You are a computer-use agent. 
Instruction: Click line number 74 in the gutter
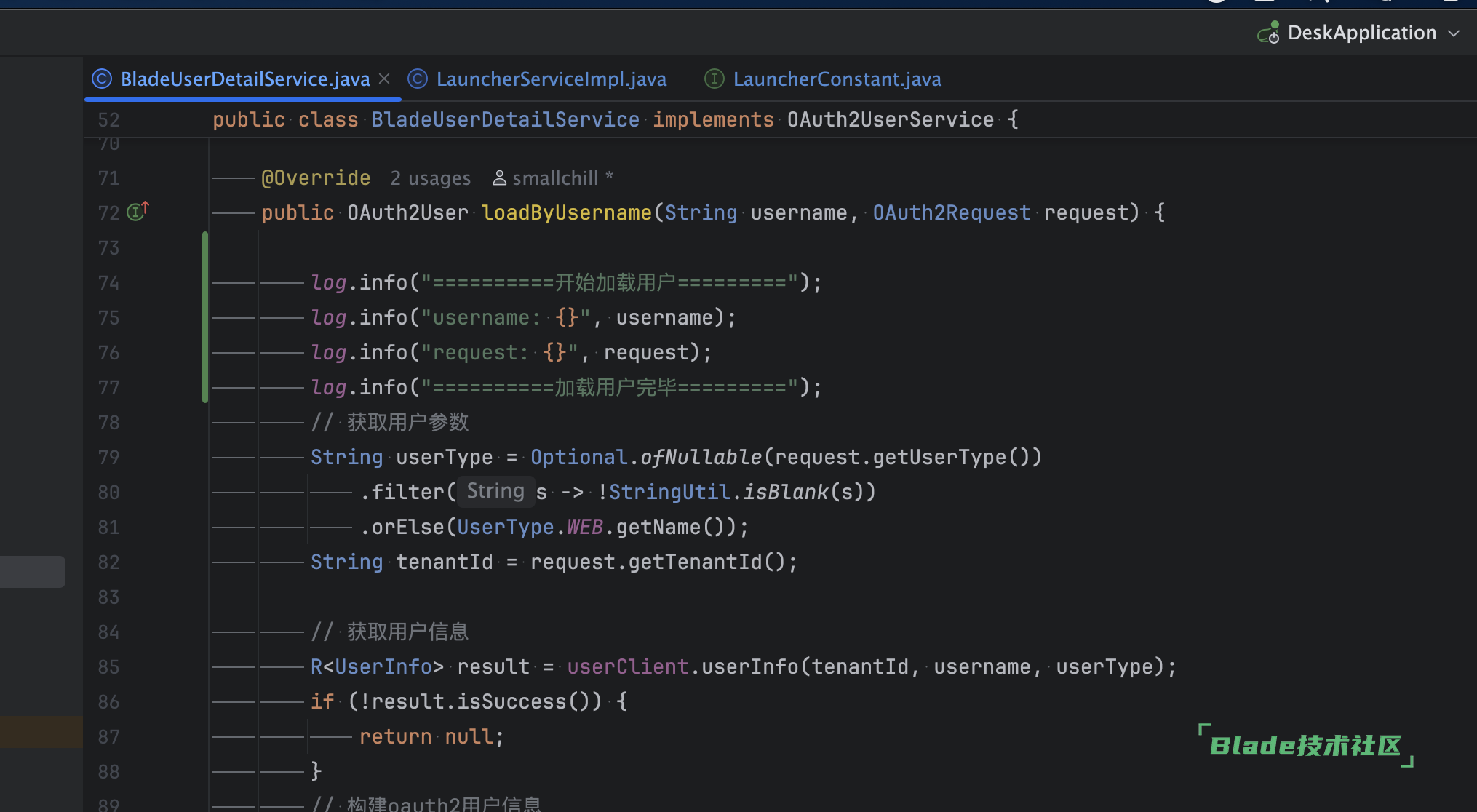[x=108, y=283]
